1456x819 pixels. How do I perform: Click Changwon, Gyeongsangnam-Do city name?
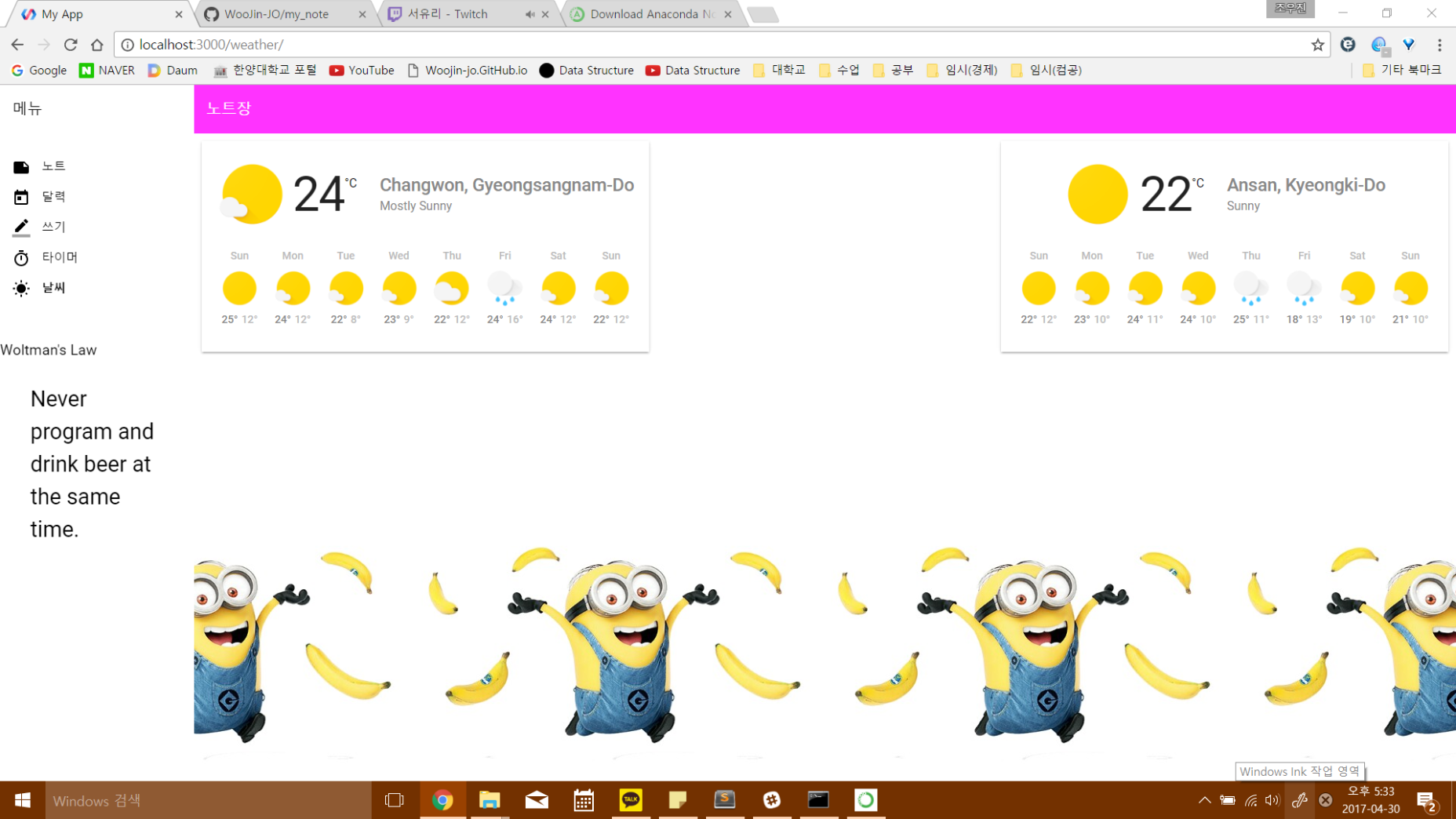[507, 185]
